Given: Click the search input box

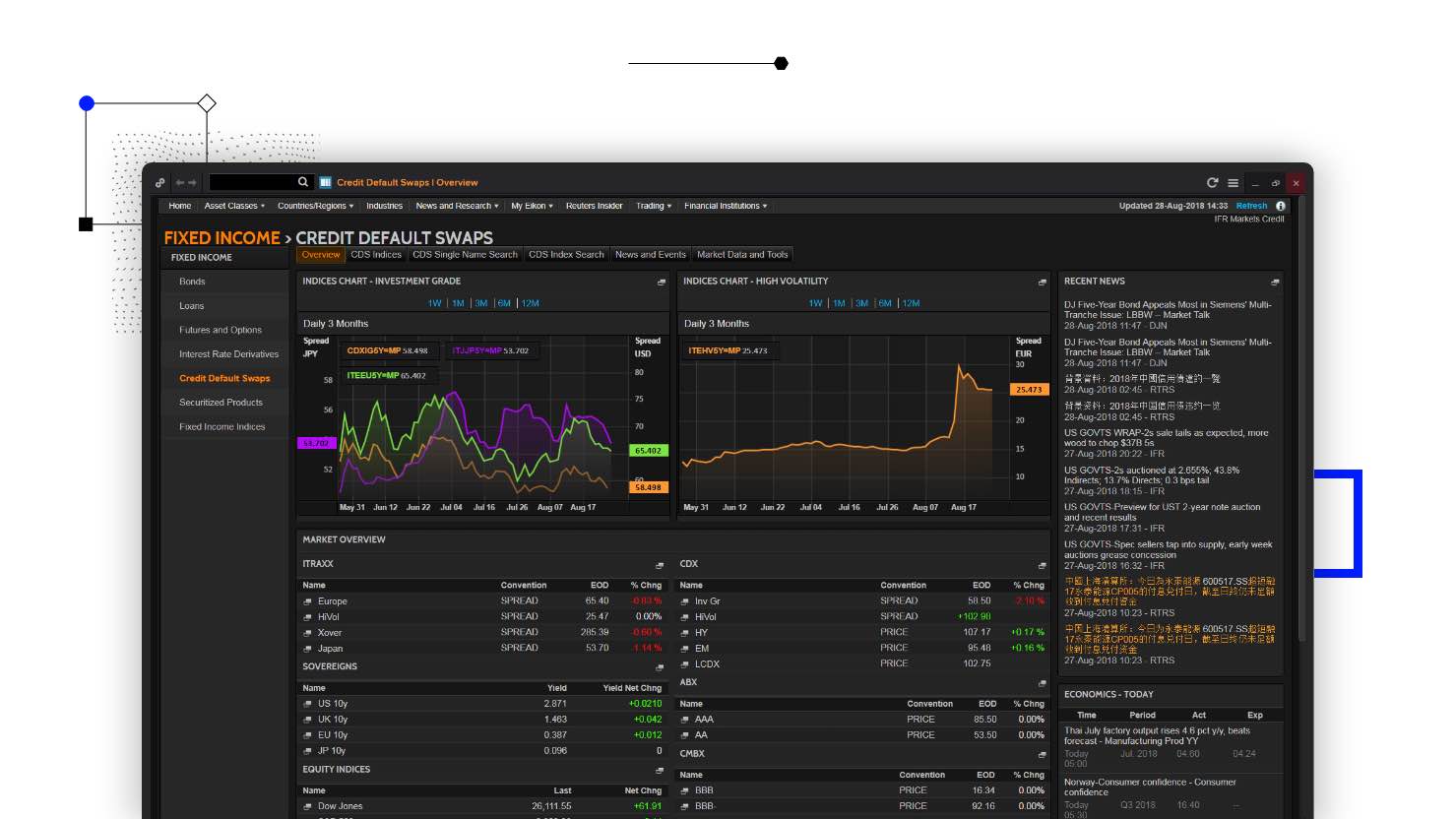Looking at the screenshot, I should click(x=253, y=182).
